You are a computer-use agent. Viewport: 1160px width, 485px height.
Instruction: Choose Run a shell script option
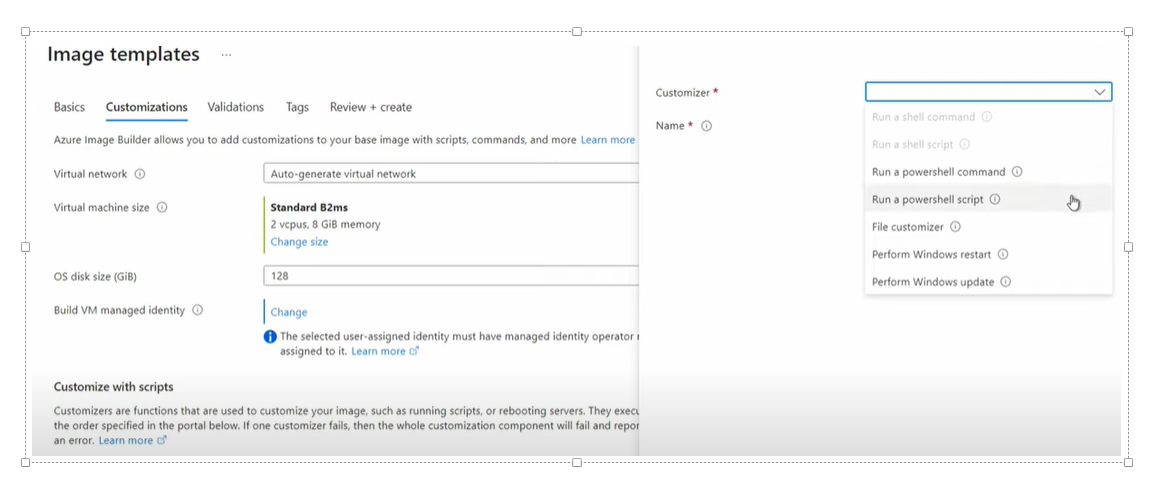988,145
